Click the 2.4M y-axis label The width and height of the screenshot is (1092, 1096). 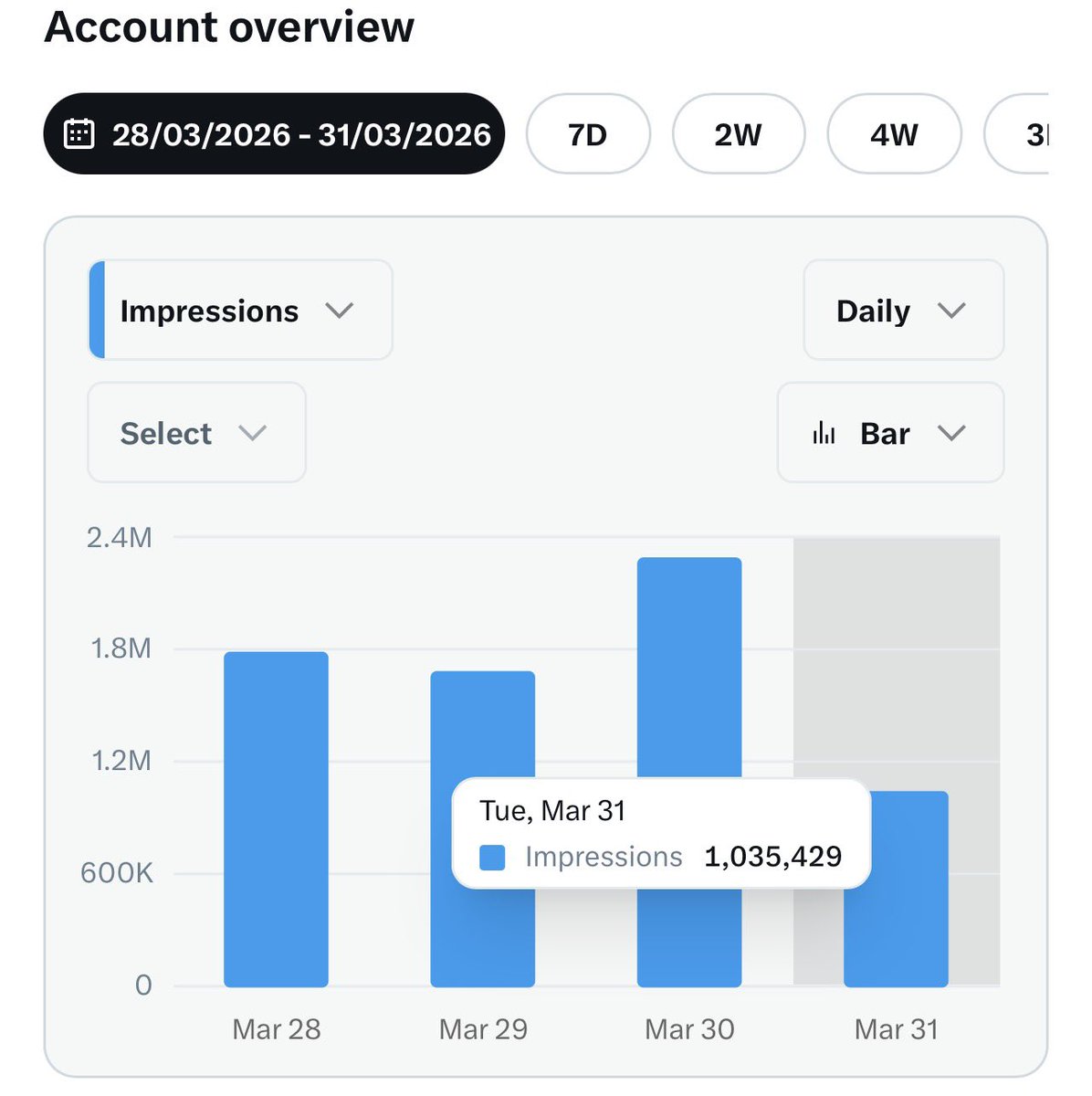click(x=120, y=538)
